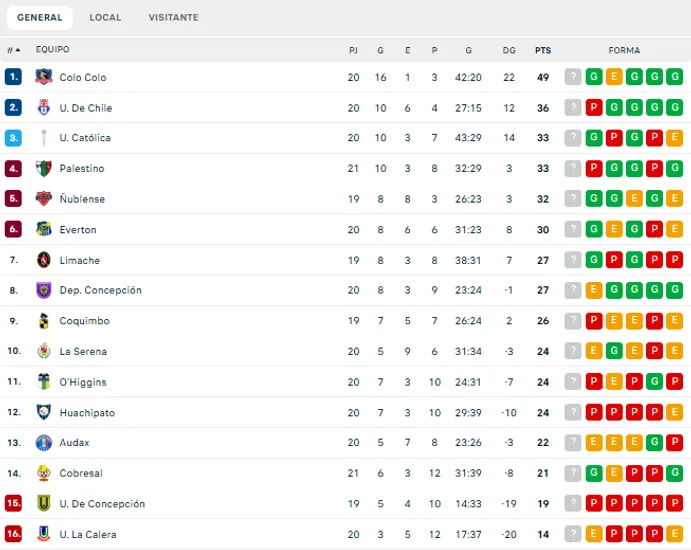Click the U. De Chile crest icon
The image size is (691, 550).
tap(44, 108)
